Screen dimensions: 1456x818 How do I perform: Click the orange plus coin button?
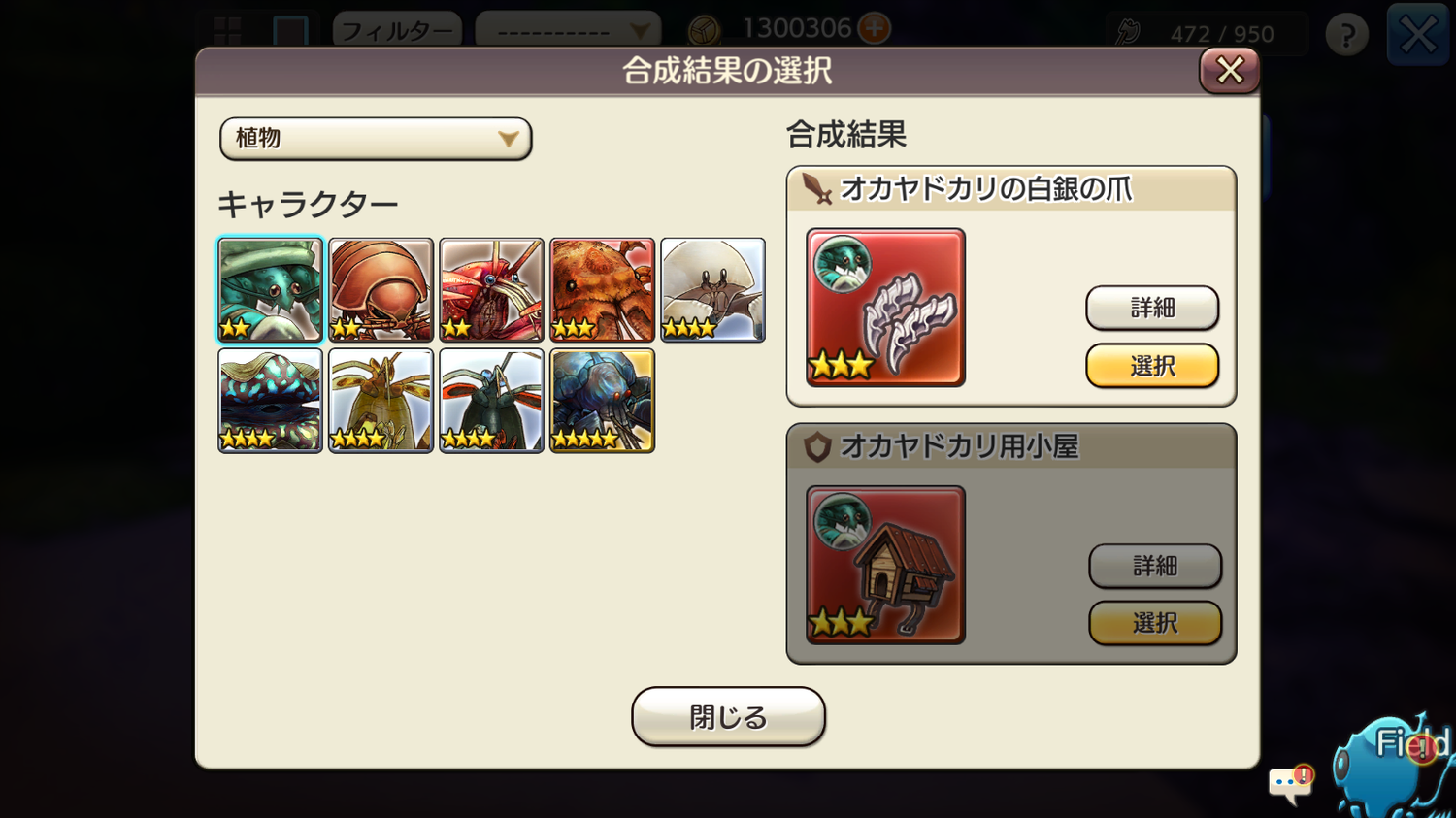click(874, 28)
